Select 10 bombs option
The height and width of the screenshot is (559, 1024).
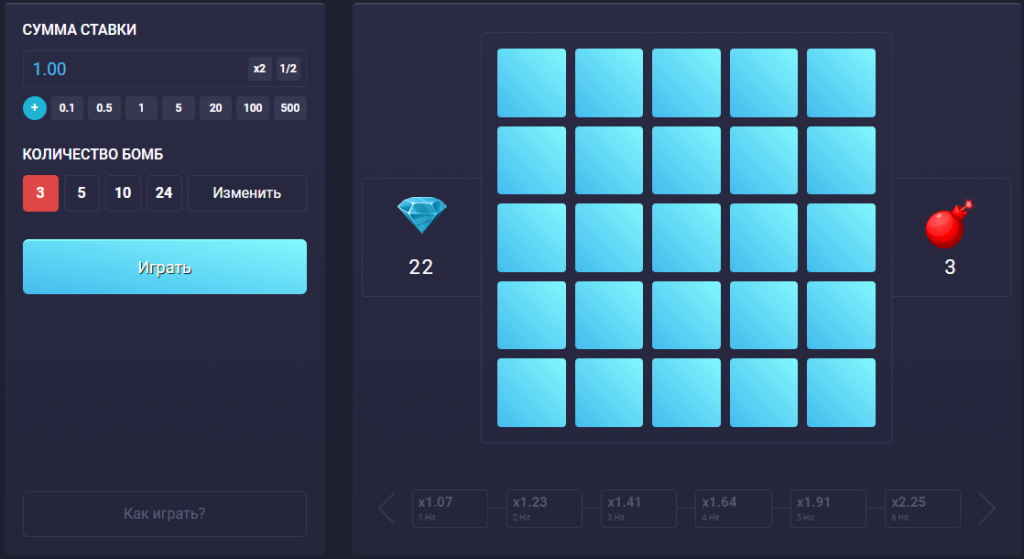point(123,193)
